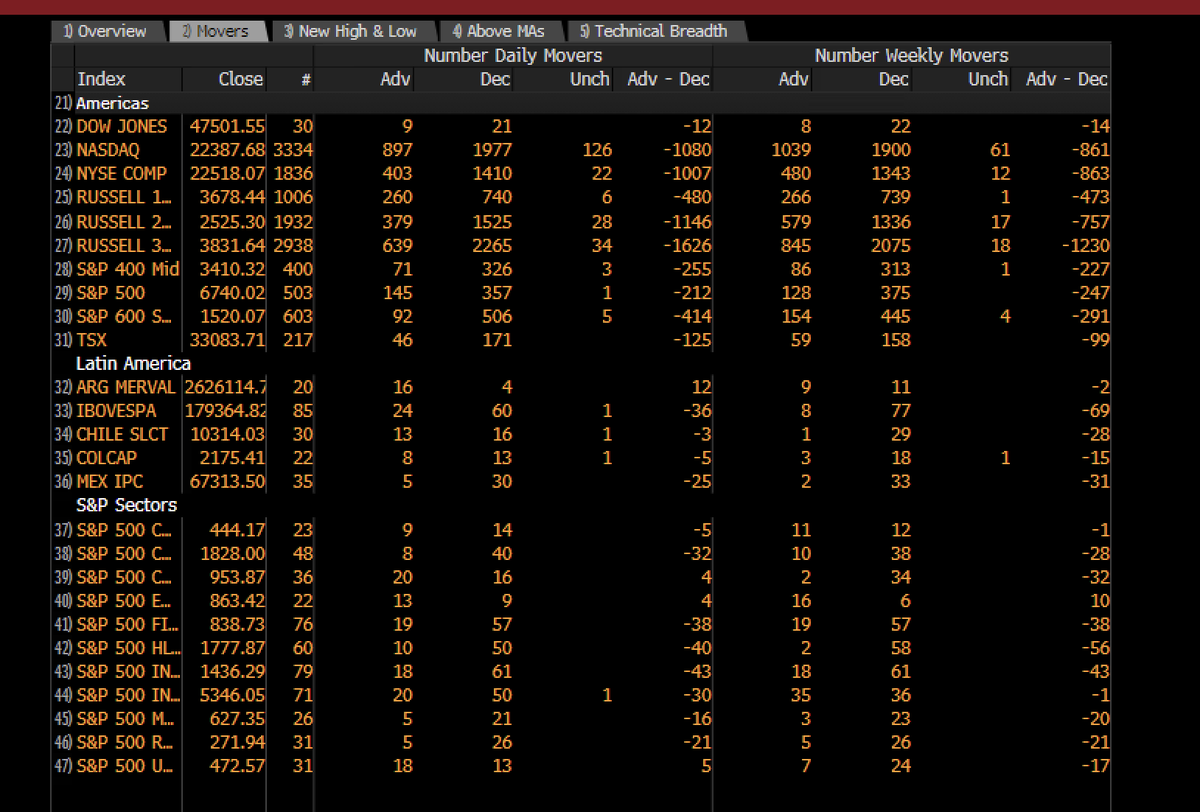Switch to the Technical Breadth tab
This screenshot has height=812, width=1200.
(655, 31)
